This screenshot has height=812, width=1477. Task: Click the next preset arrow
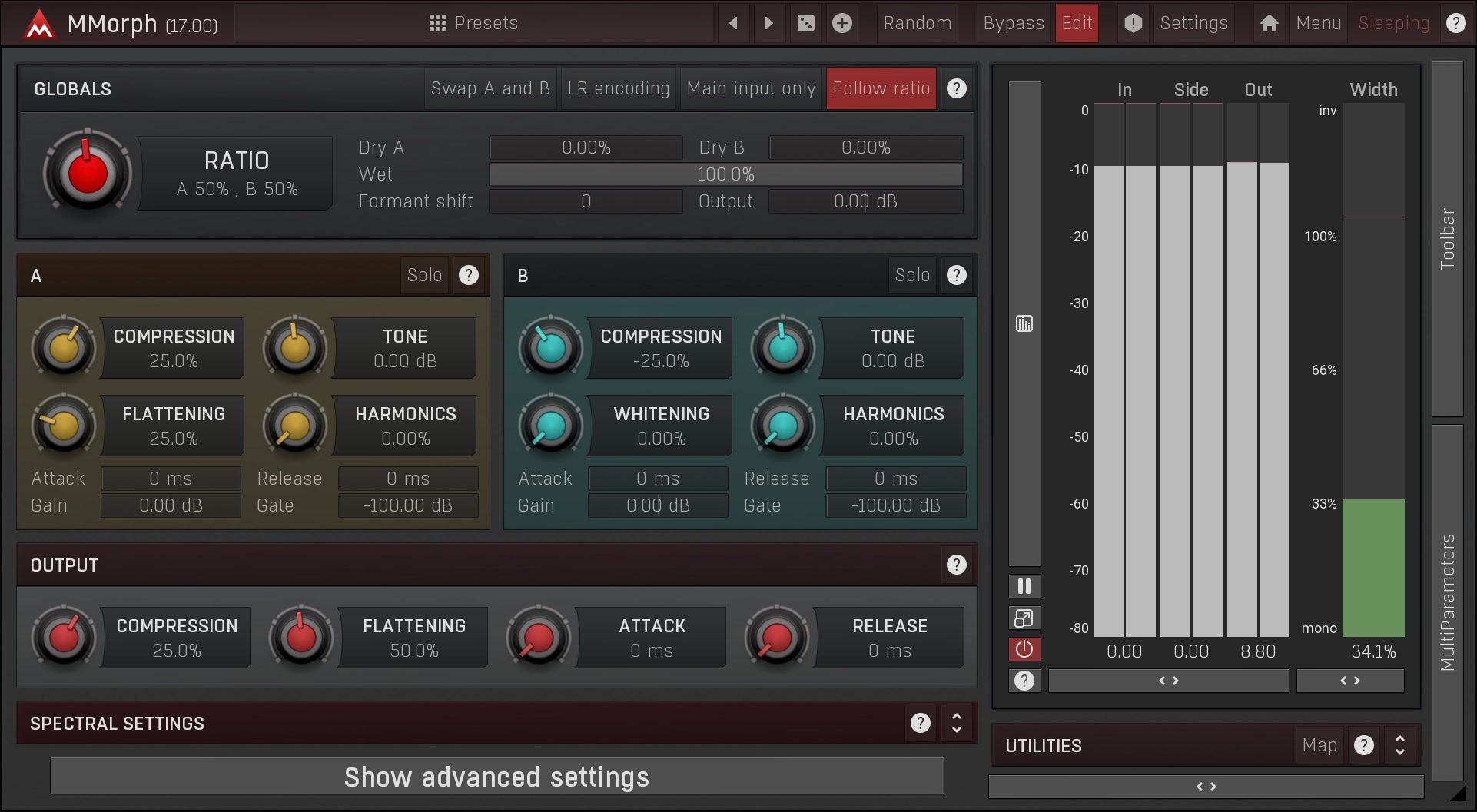click(x=768, y=23)
